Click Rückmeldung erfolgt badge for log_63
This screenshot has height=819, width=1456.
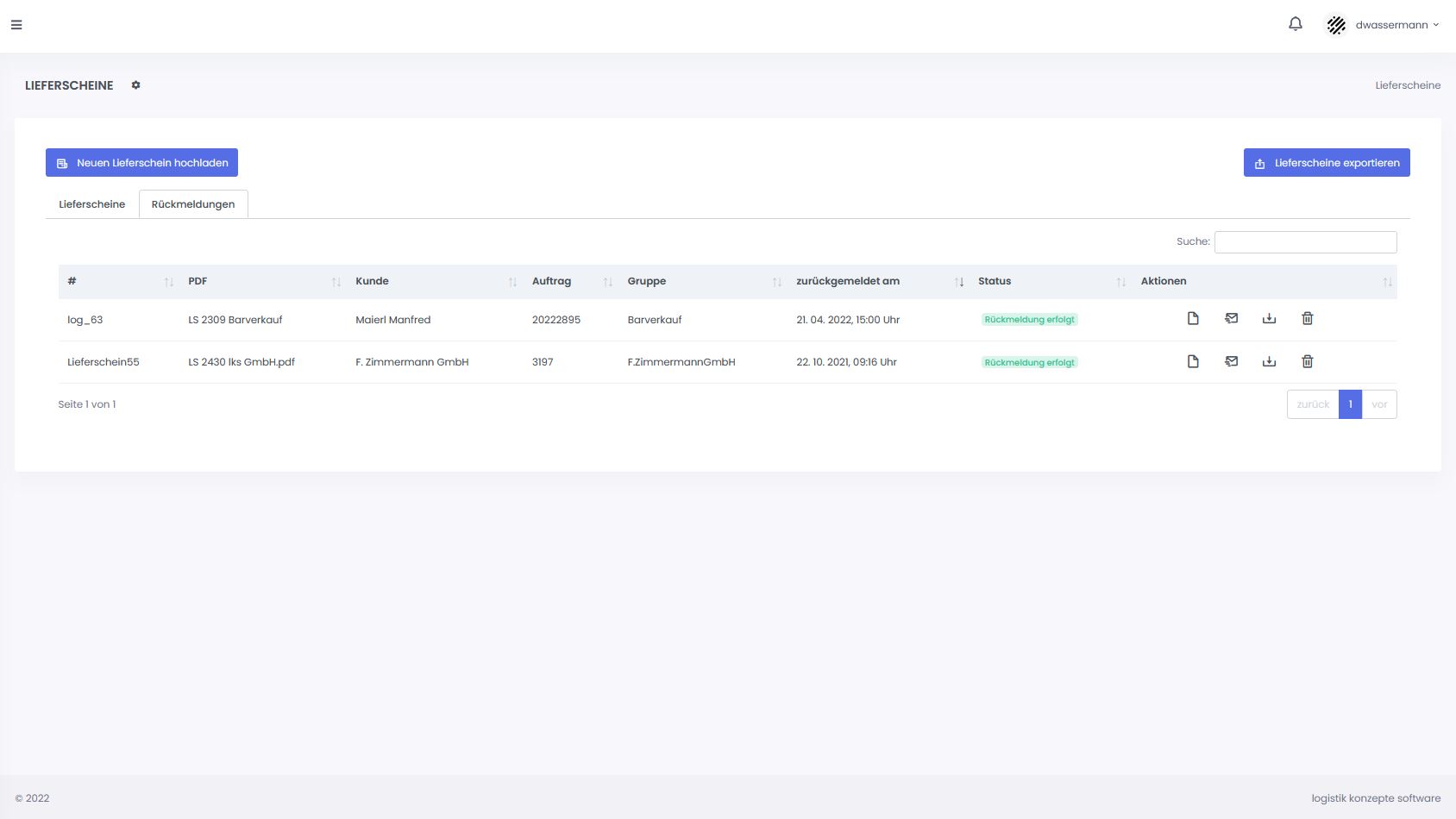click(x=1030, y=320)
